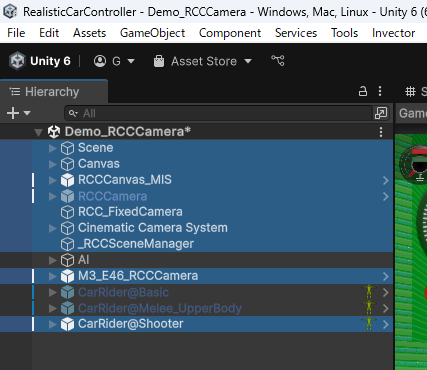Collapse the Demo_RCCCamera scene foldout

pyautogui.click(x=39, y=132)
